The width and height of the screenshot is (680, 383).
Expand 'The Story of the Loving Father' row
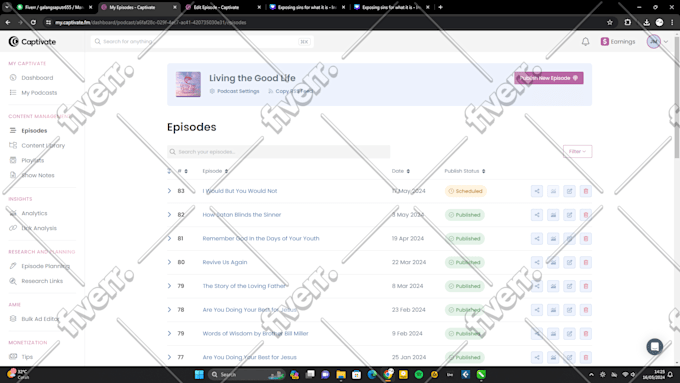point(170,286)
